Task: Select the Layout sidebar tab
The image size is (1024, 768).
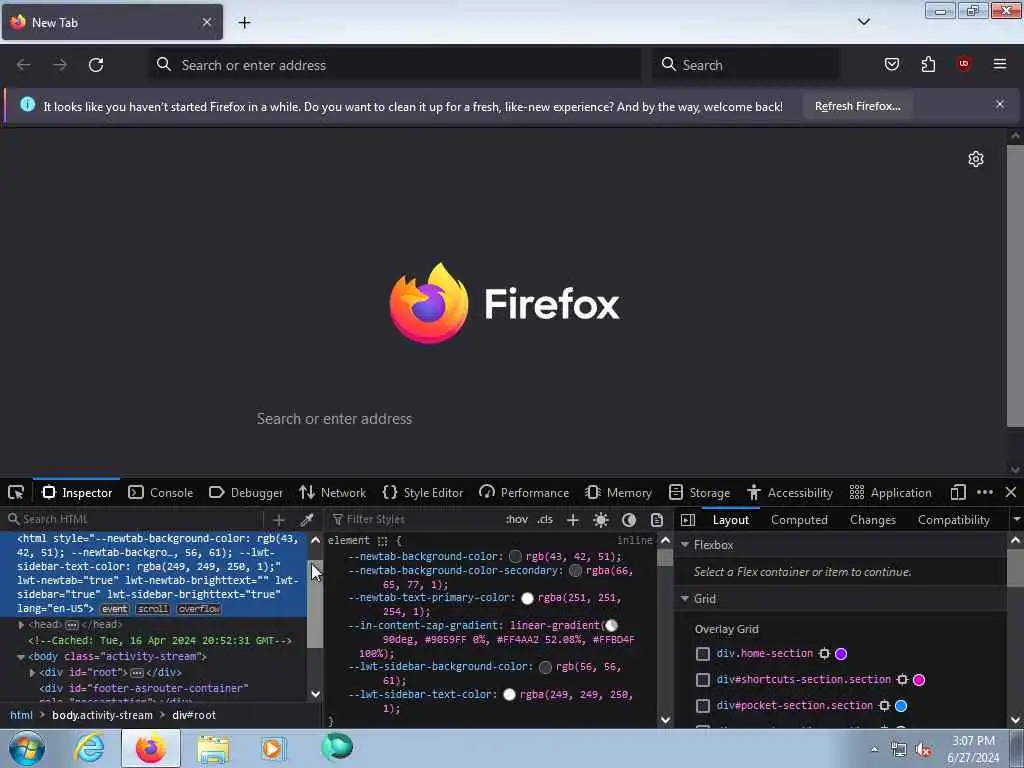Action: click(731, 520)
